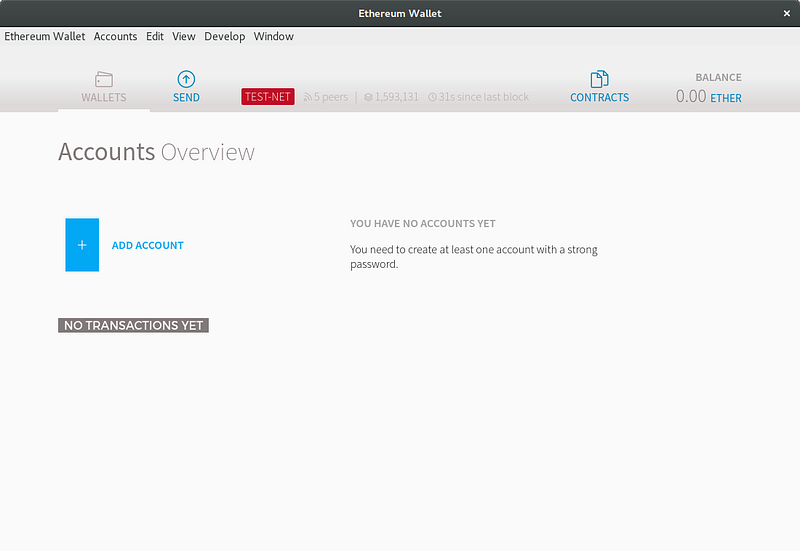Close the Ethereum Wallet window
Viewport: 800px width, 551px height.
coord(786,13)
